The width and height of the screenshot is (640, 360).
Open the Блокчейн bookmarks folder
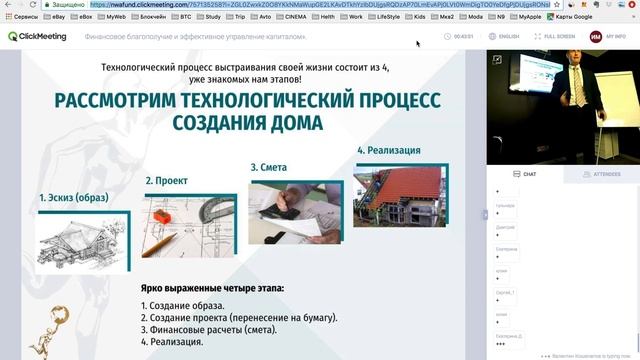pos(149,17)
